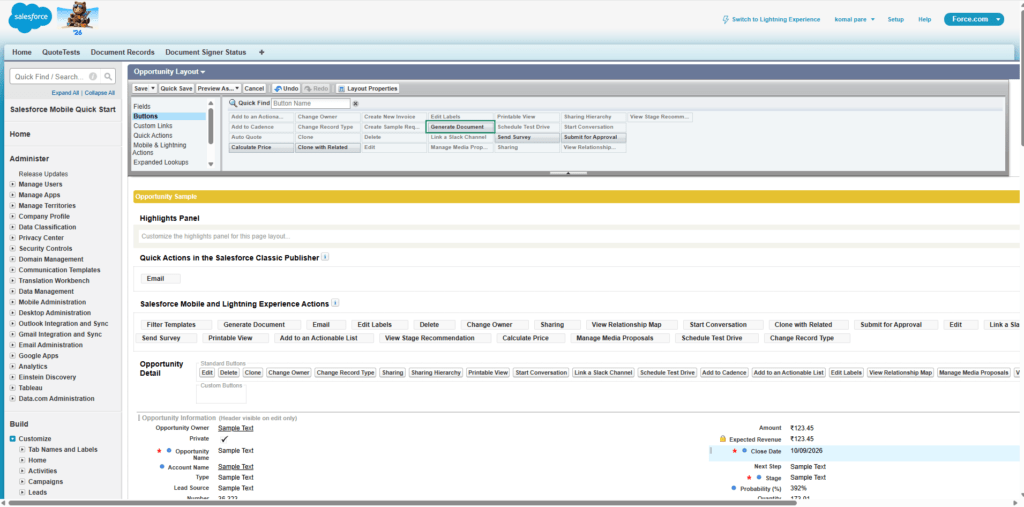The width and height of the screenshot is (1024, 507).
Task: Click the red star beside Close Date
Action: click(735, 451)
